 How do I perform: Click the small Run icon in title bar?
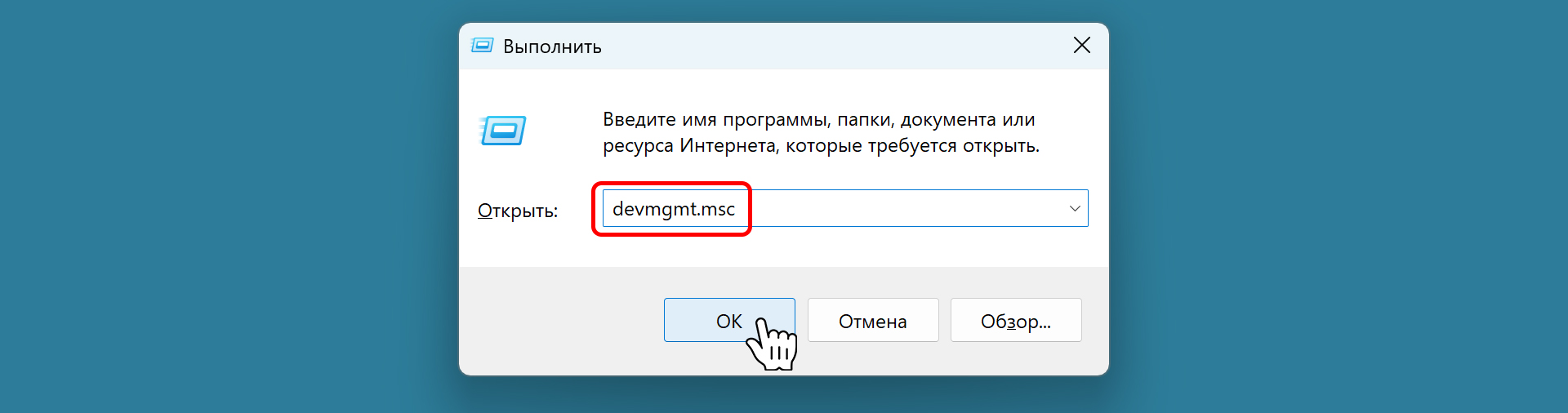point(483,46)
